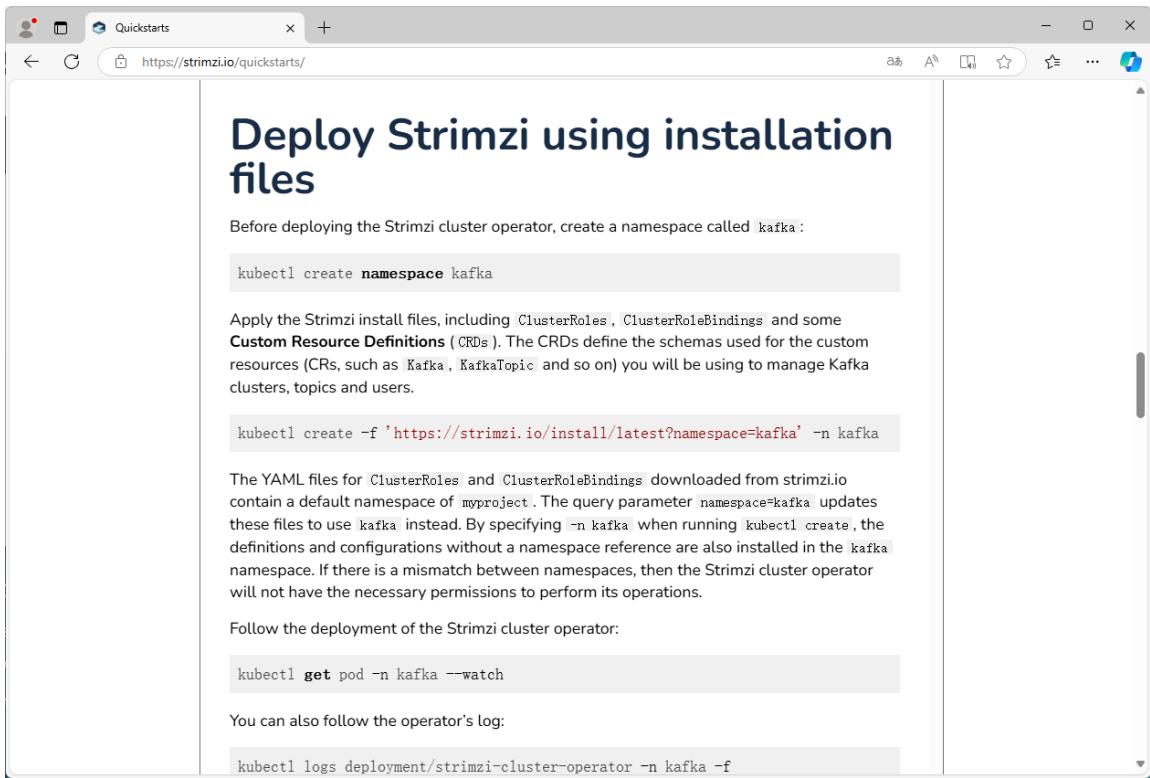The image size is (1150, 778).
Task: Click the Deploy Strimzi using installation files heading
Action: (561, 156)
